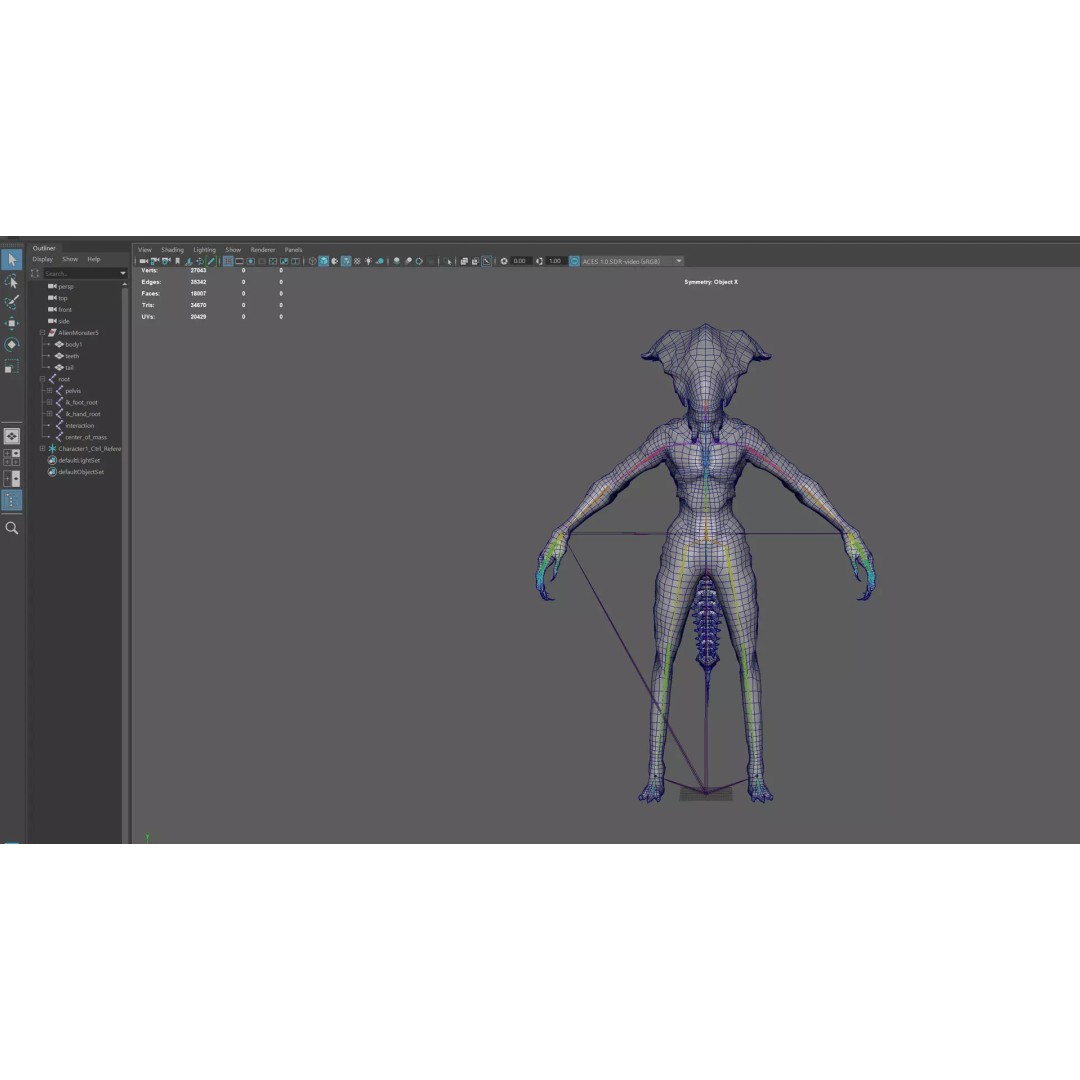Edit the exposure value field 0.00
Image resolution: width=1080 pixels, height=1080 pixels.
tap(521, 261)
